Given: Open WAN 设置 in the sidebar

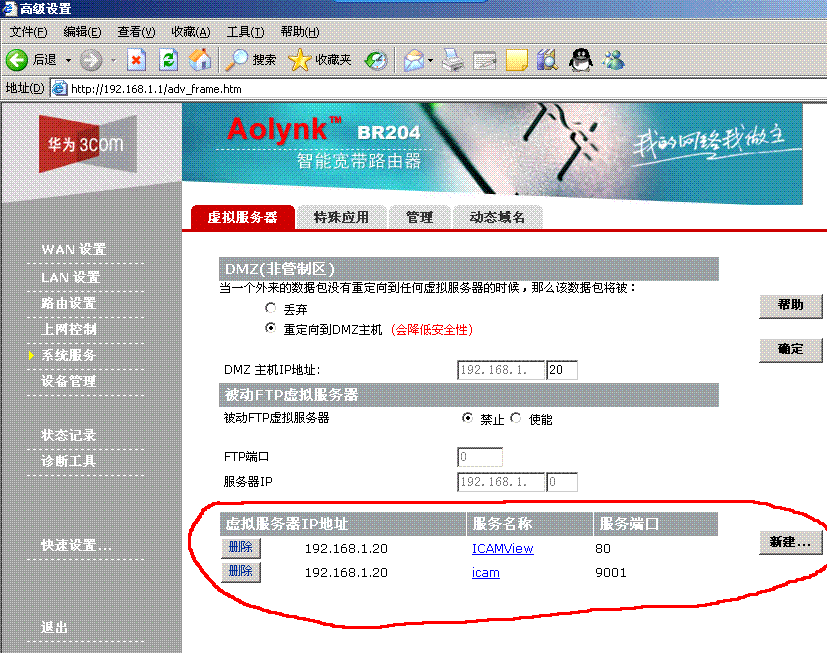Looking at the screenshot, I should click(74, 249).
